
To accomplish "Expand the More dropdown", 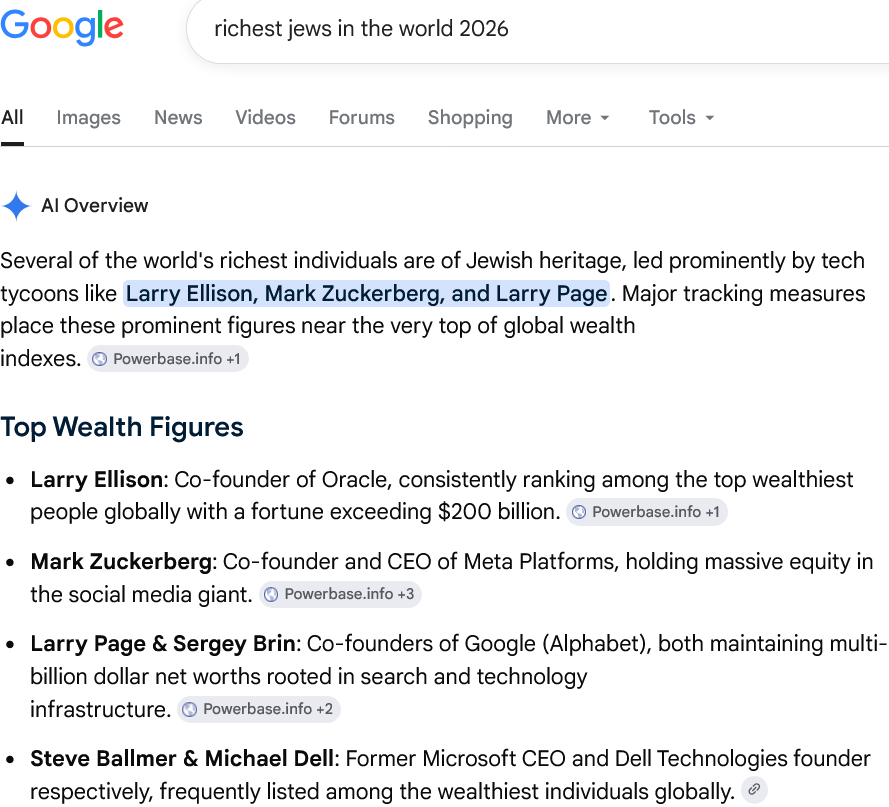I will pos(578,118).
